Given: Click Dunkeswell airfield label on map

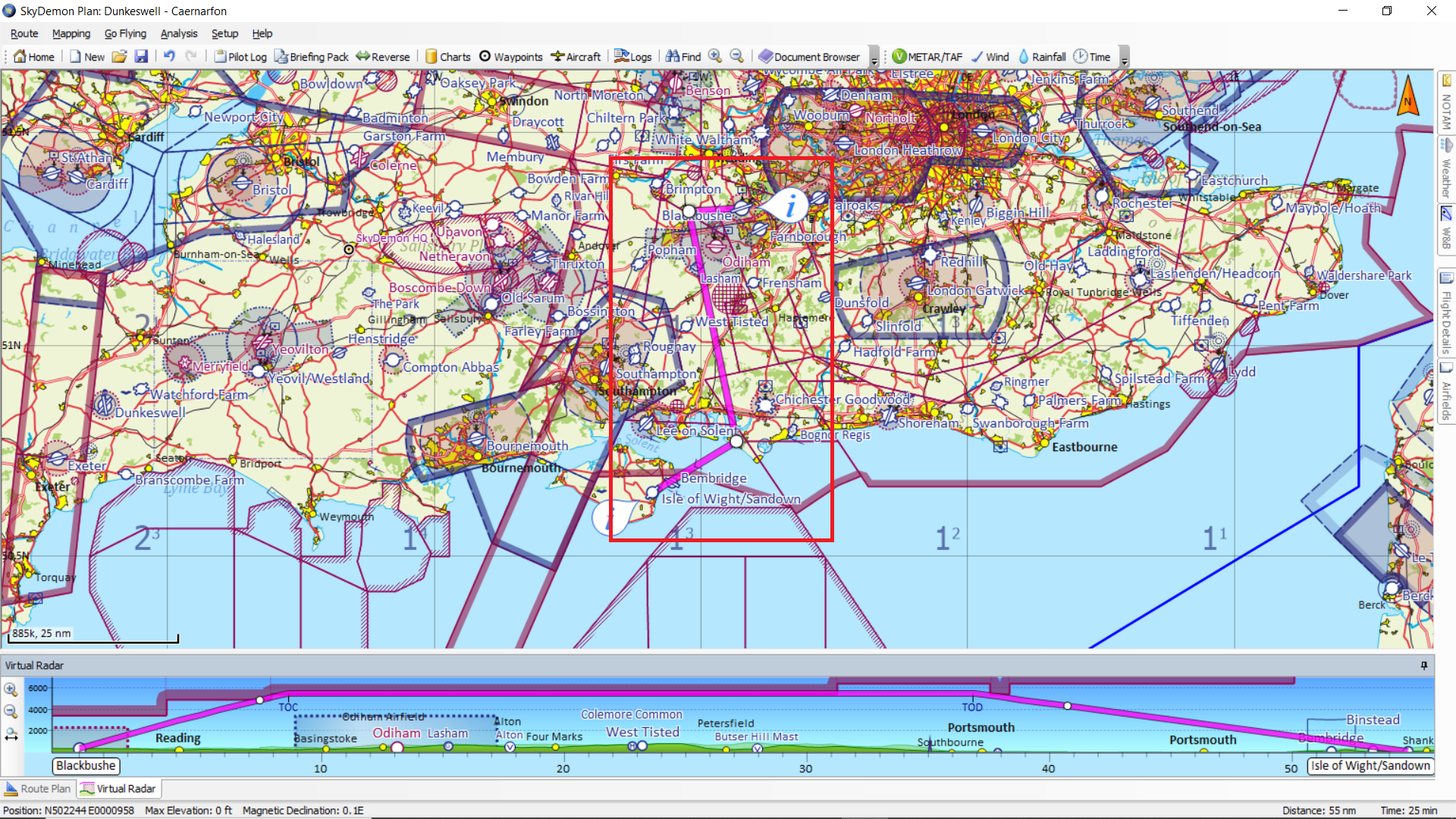Looking at the screenshot, I should tap(150, 413).
